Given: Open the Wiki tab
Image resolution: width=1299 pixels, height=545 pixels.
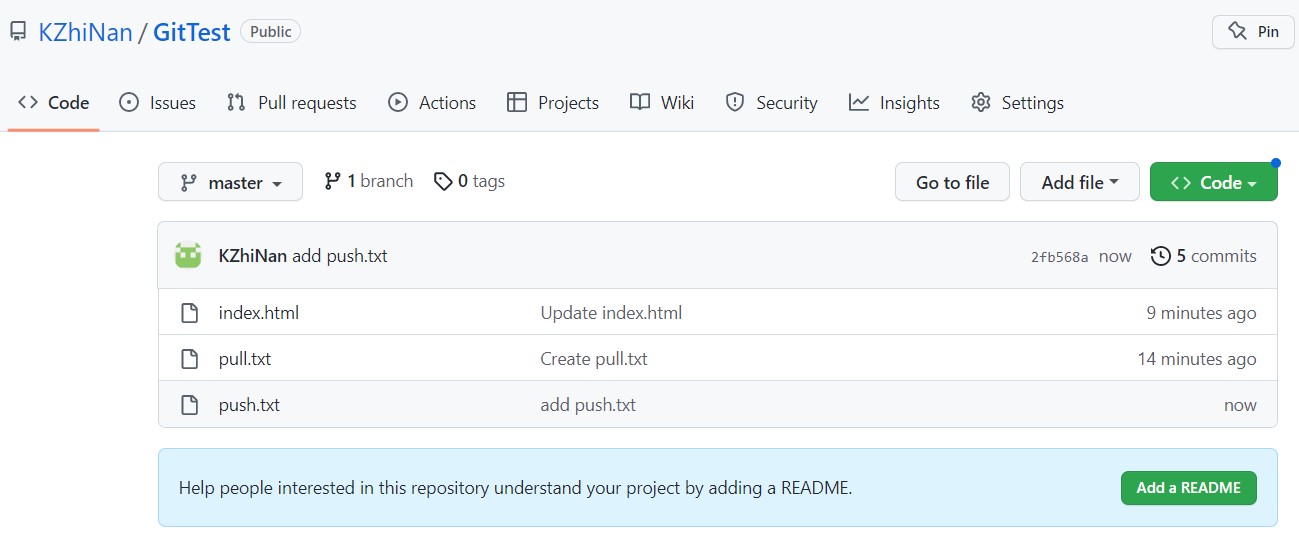Looking at the screenshot, I should [x=662, y=102].
